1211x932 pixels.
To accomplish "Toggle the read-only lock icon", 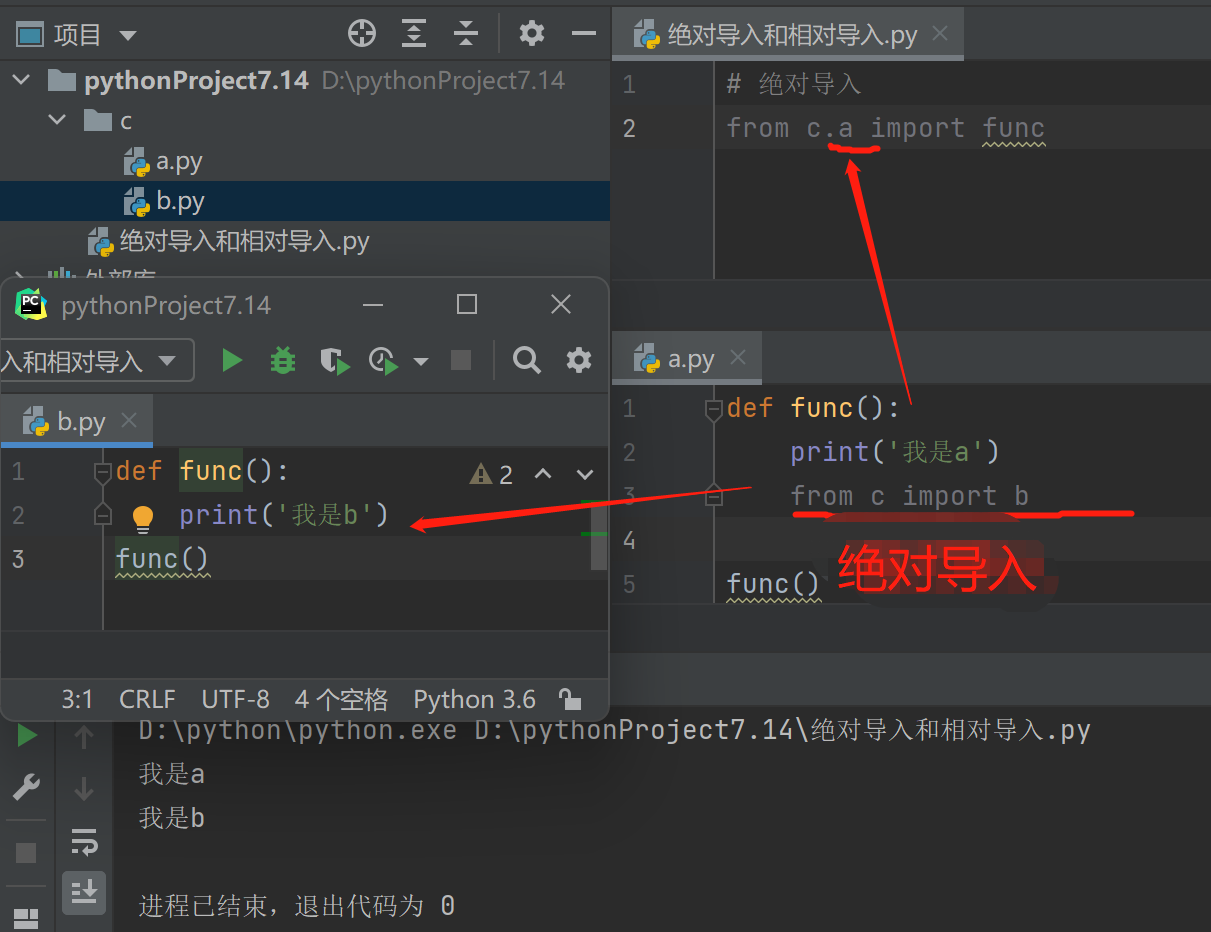I will [x=569, y=699].
